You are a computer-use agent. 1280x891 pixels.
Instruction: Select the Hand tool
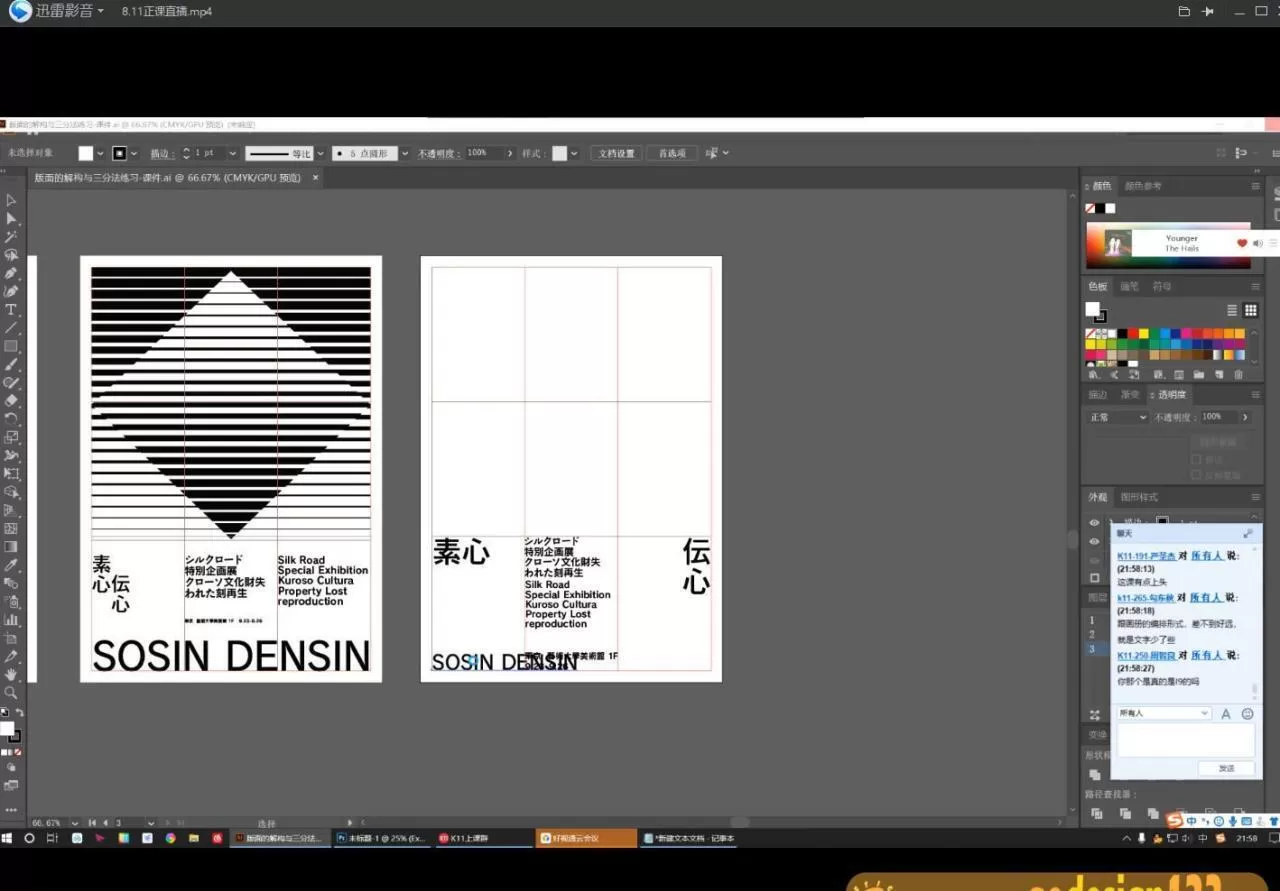(11, 675)
